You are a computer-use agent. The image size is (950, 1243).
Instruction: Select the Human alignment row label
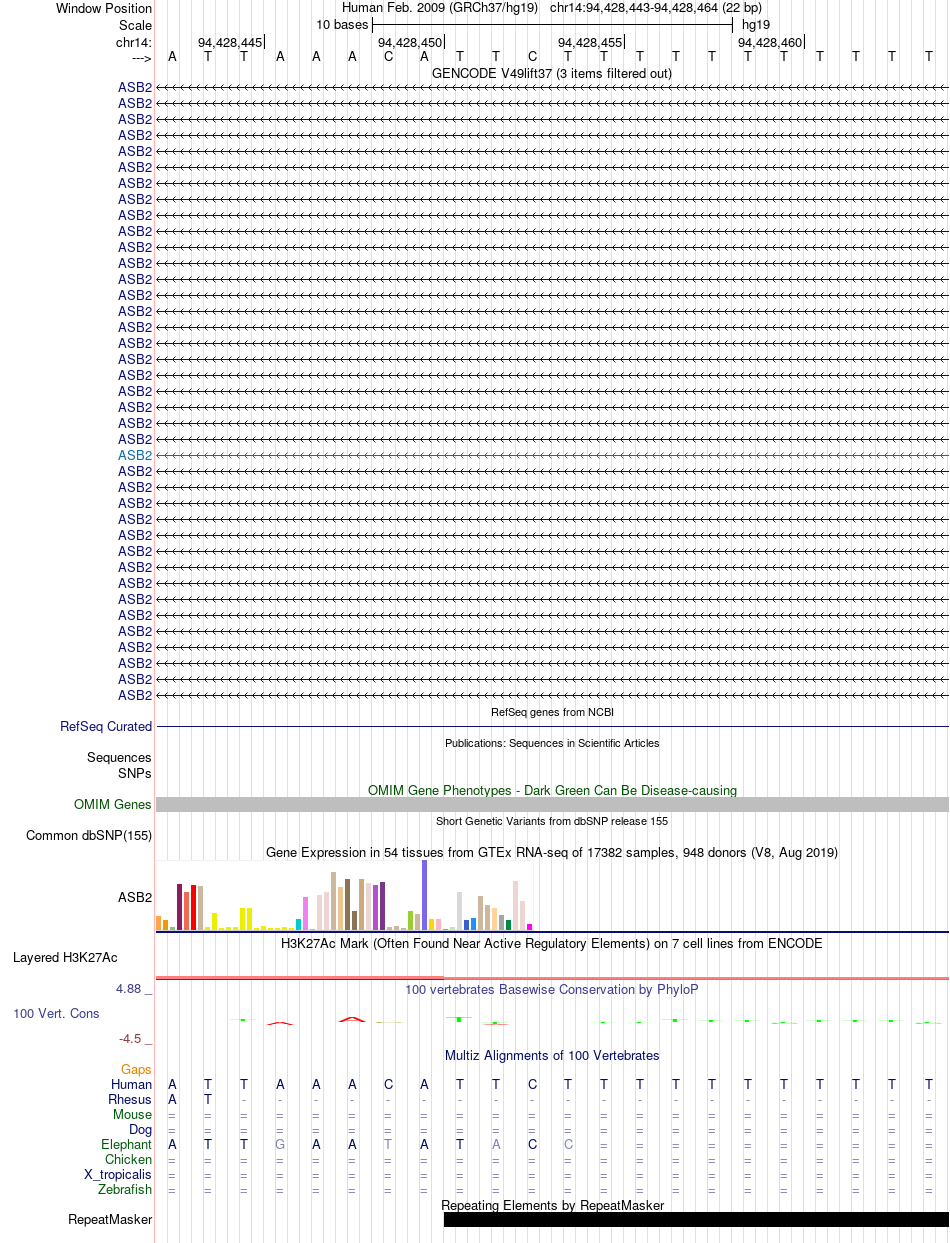coord(132,1084)
